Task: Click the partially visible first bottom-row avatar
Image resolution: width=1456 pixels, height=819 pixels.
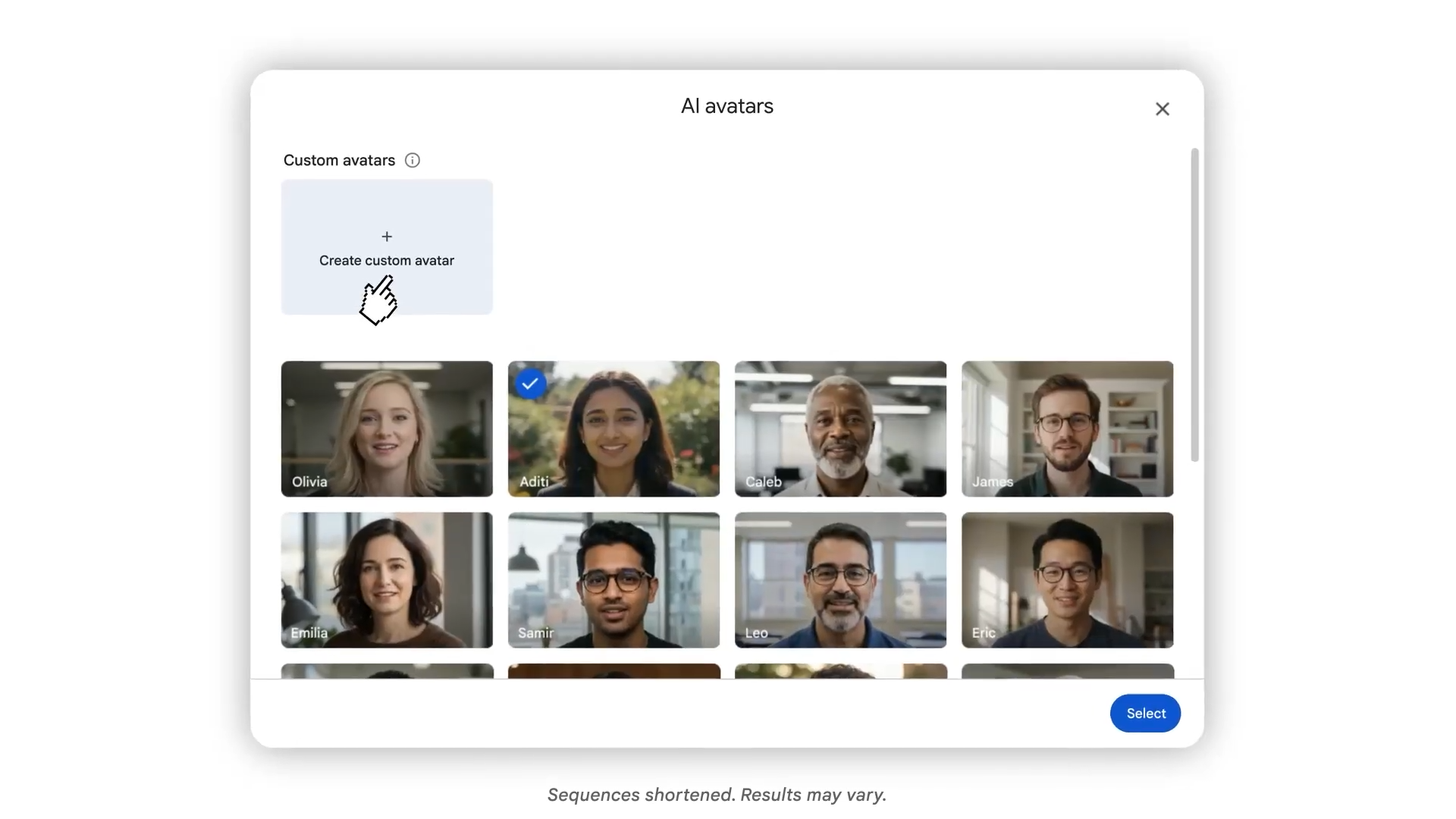Action: point(387,671)
